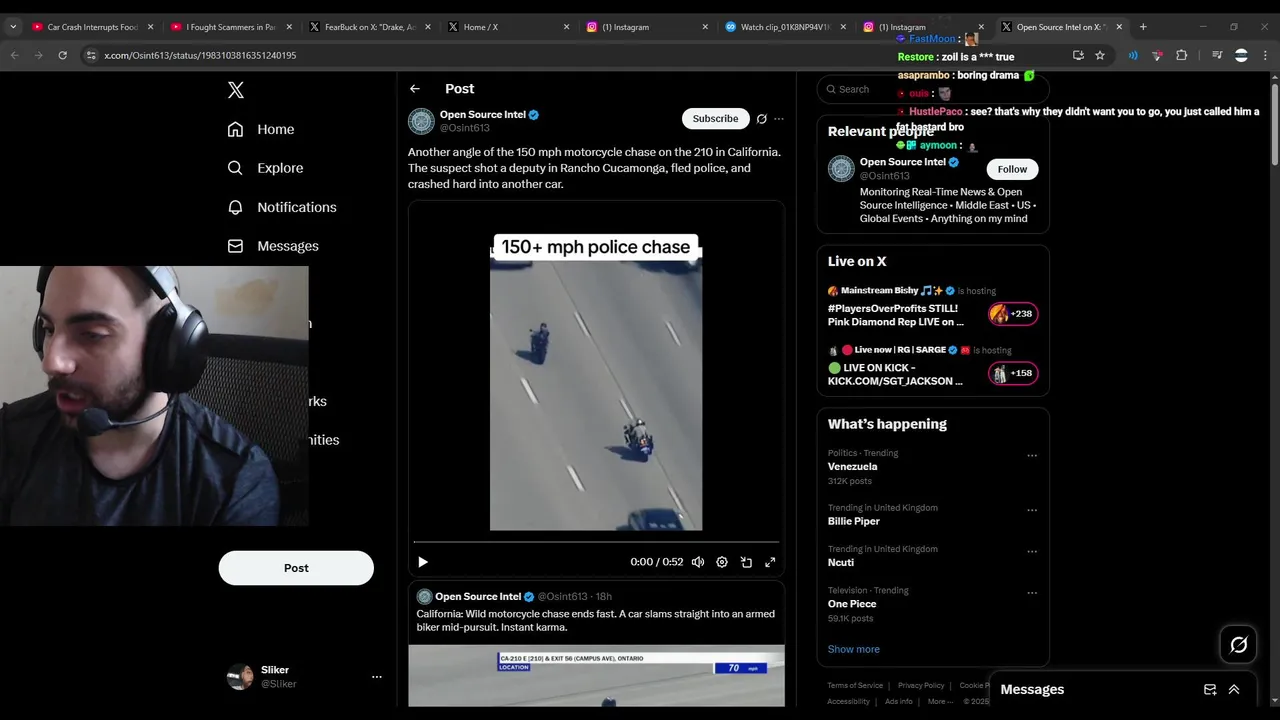Click the Explore magnifier icon
This screenshot has width=1280, height=720.
(235, 168)
